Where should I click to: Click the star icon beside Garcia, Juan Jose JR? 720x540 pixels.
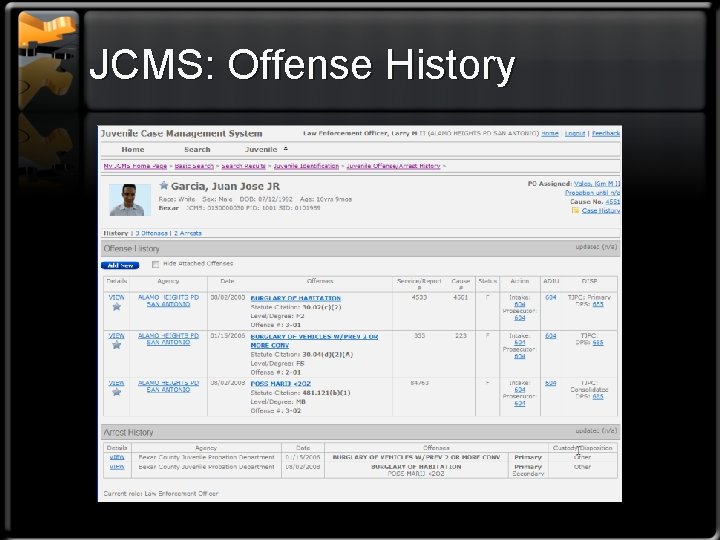[163, 186]
